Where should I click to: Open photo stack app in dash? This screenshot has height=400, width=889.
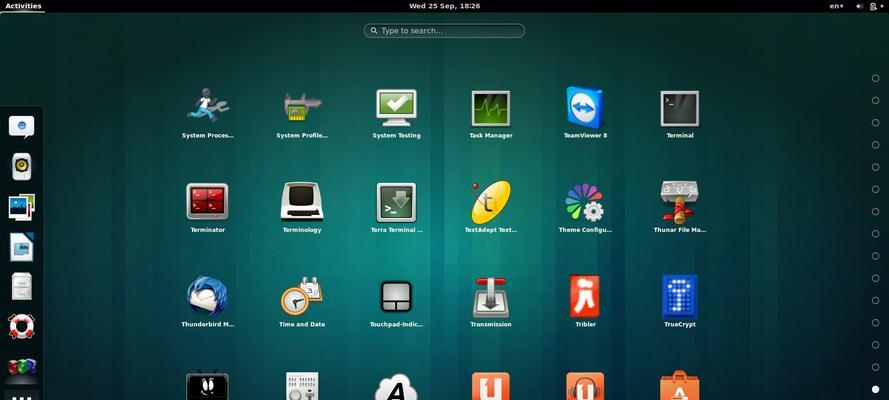pyautogui.click(x=22, y=207)
